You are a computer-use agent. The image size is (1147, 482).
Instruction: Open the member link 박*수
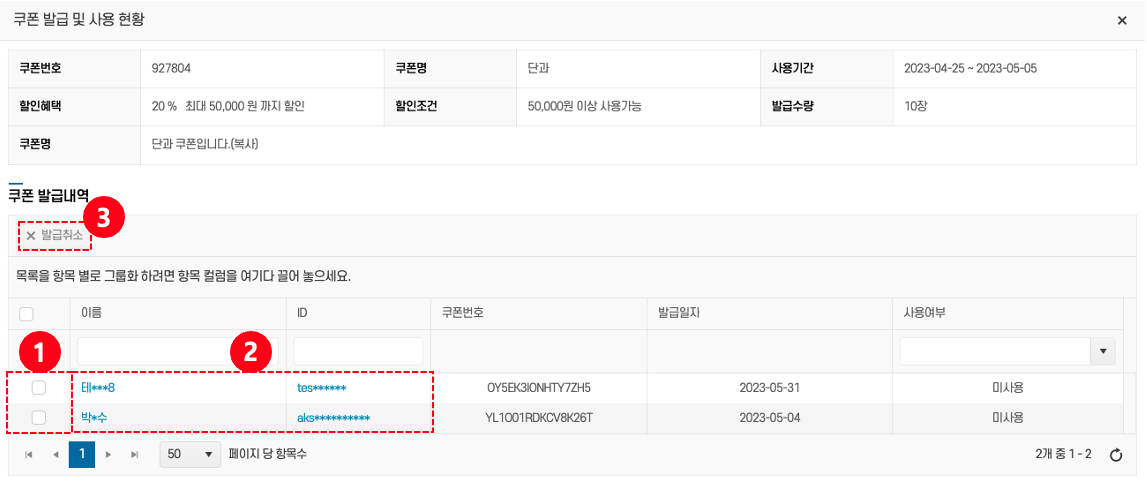96,418
